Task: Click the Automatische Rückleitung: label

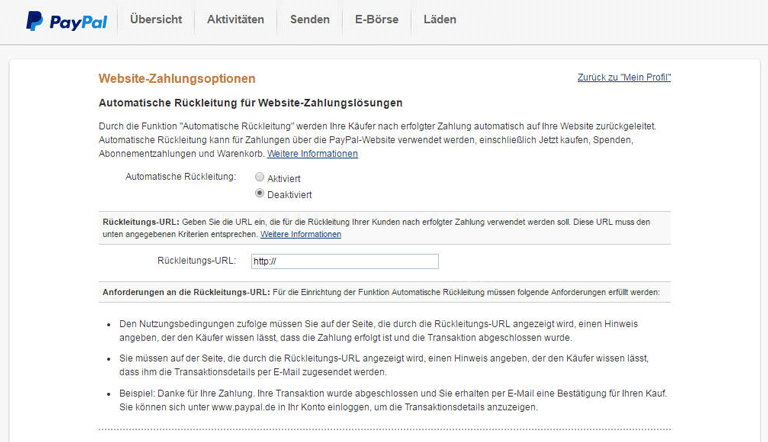Action: 181,176
